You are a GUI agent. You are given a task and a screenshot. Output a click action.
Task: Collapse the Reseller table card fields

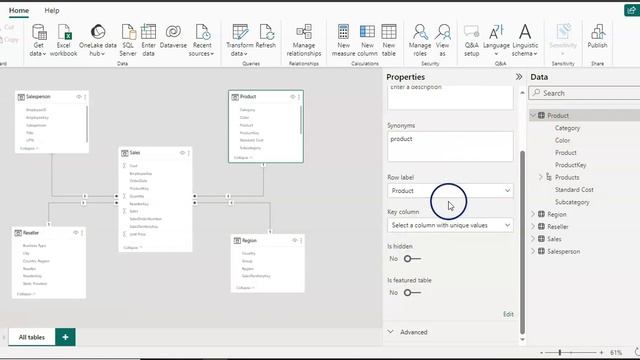click(26, 294)
